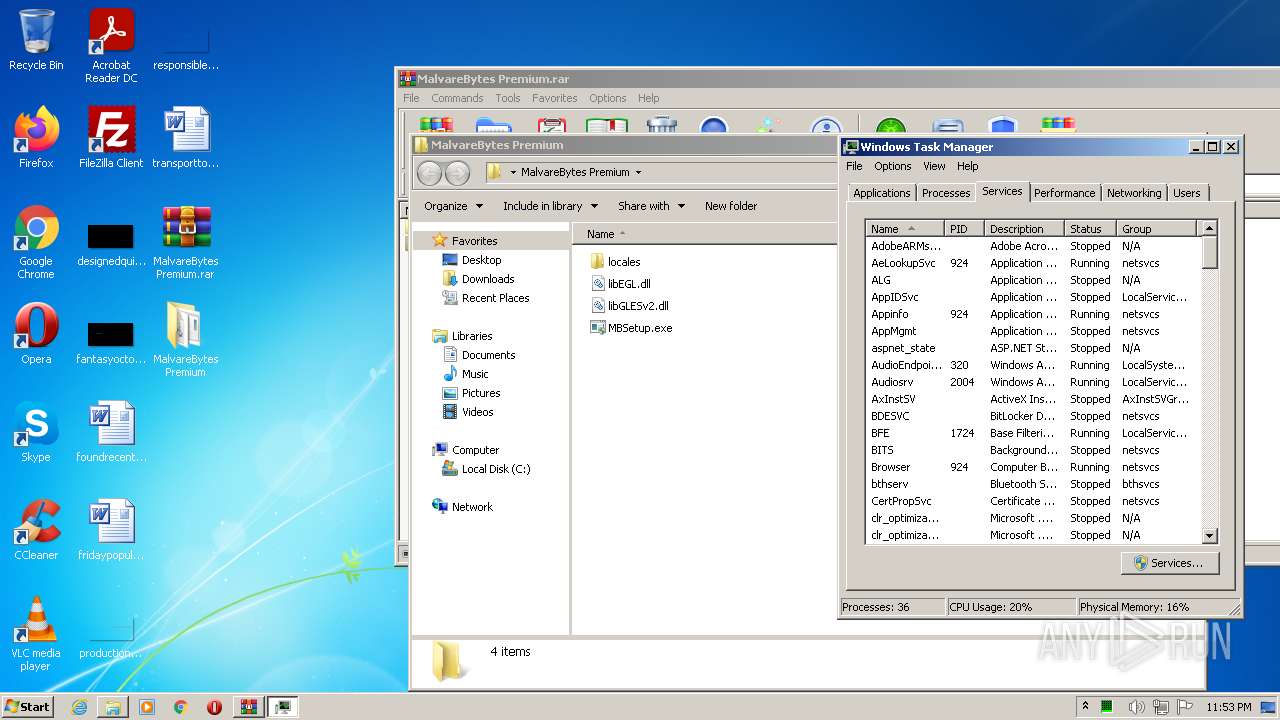Open address bar dropdown after MalvareBytes Premium

tap(638, 172)
